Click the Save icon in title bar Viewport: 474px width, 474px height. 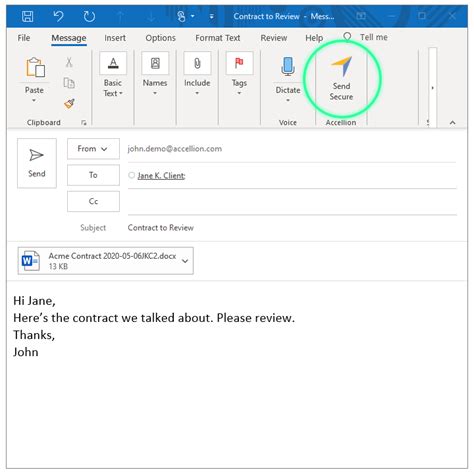(x=27, y=16)
